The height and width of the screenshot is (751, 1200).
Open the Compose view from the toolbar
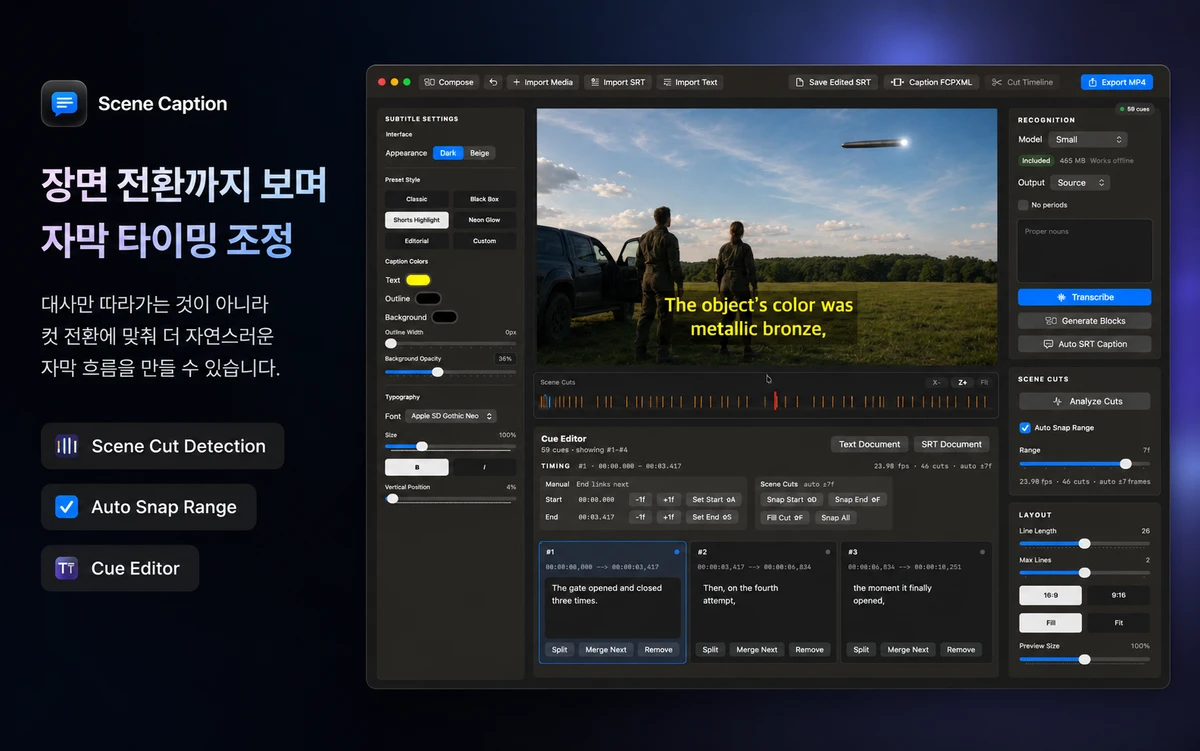point(449,82)
